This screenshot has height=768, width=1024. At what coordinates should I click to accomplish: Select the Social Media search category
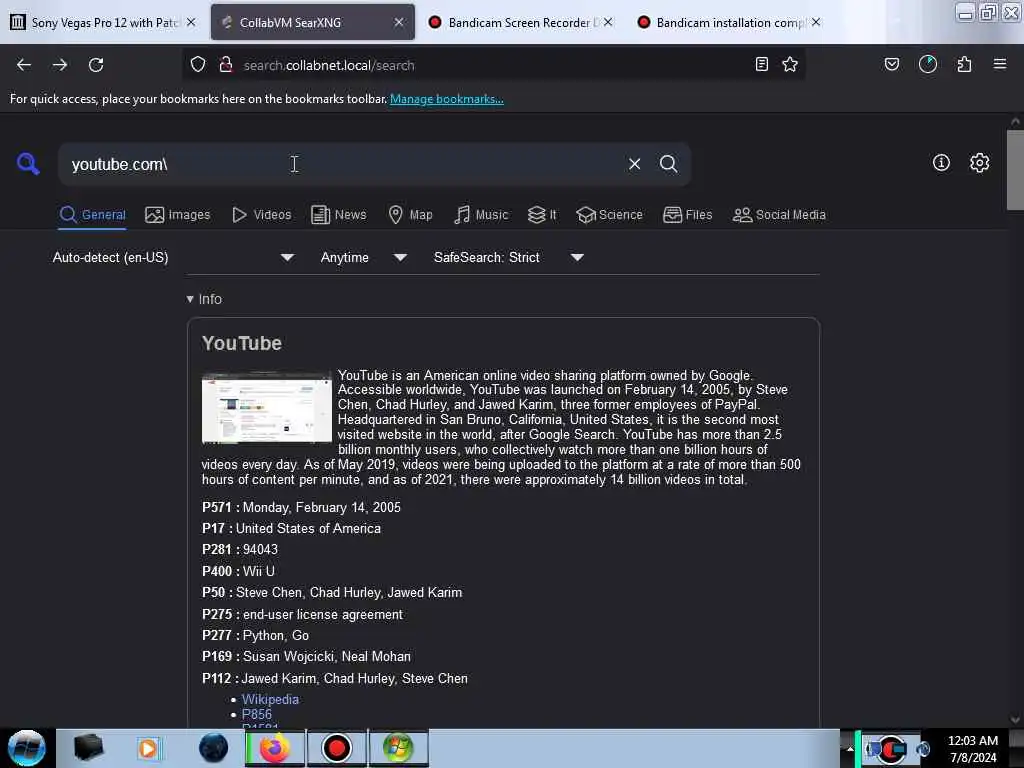pos(779,215)
